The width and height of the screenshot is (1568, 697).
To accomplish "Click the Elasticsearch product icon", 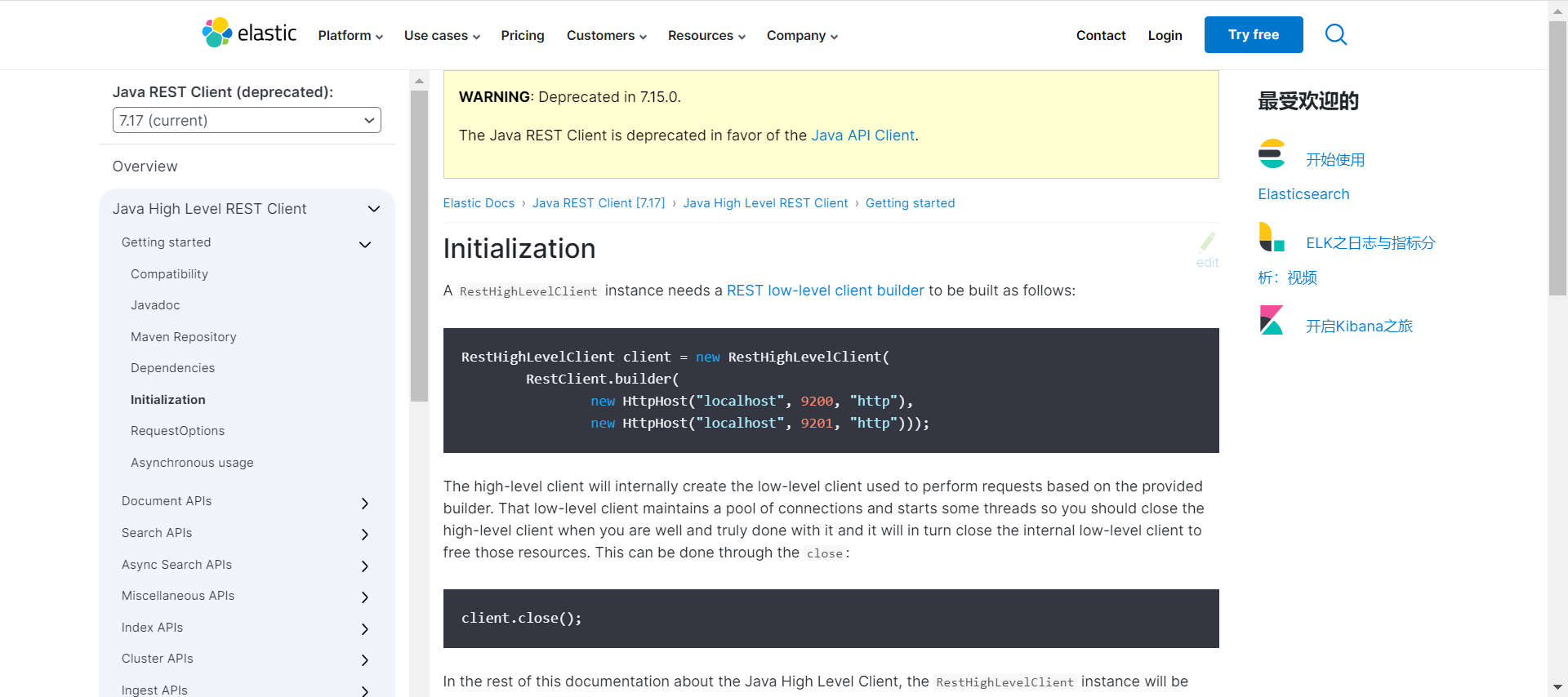I will tap(1272, 154).
